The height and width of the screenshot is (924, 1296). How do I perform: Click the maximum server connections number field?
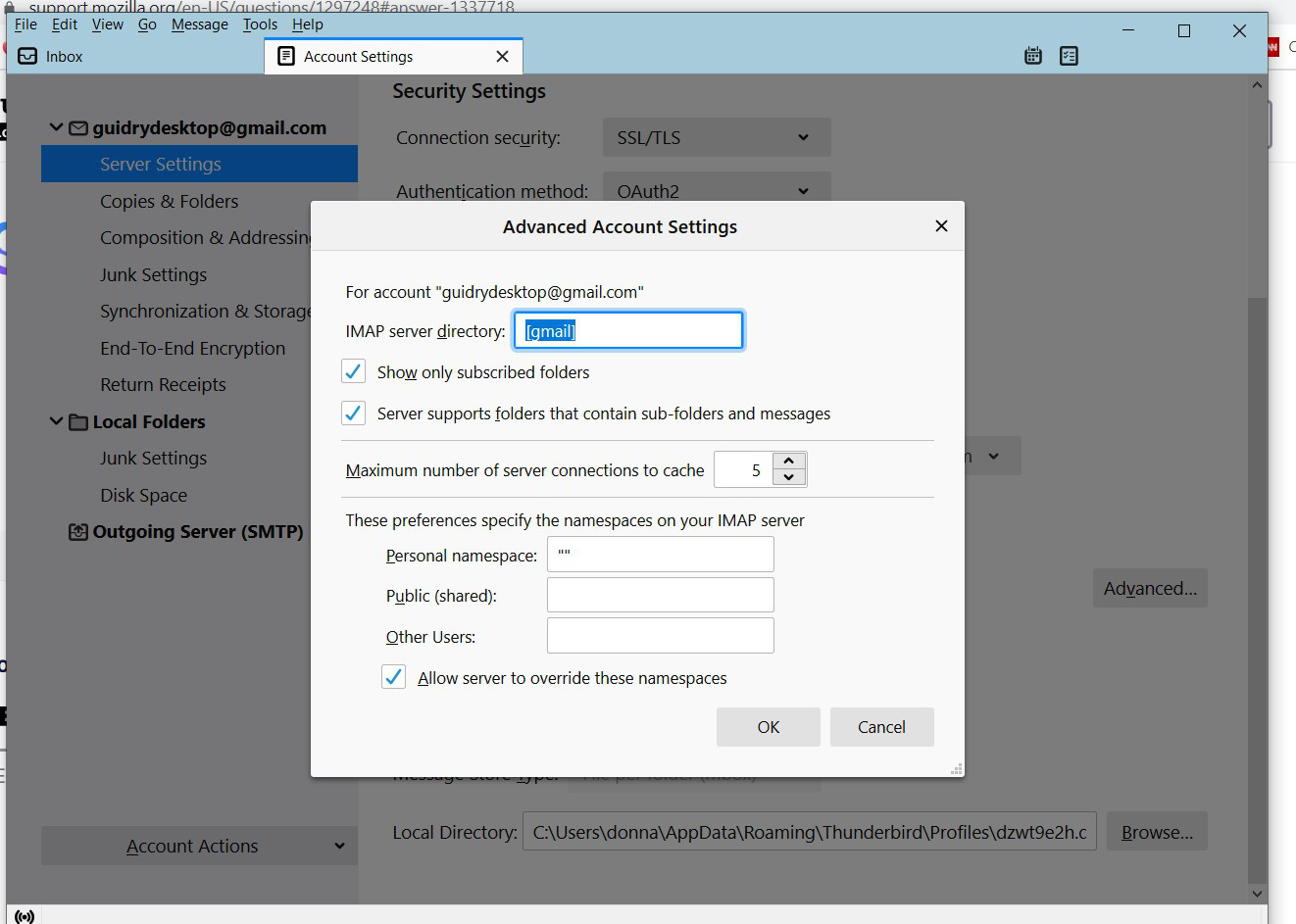point(743,469)
